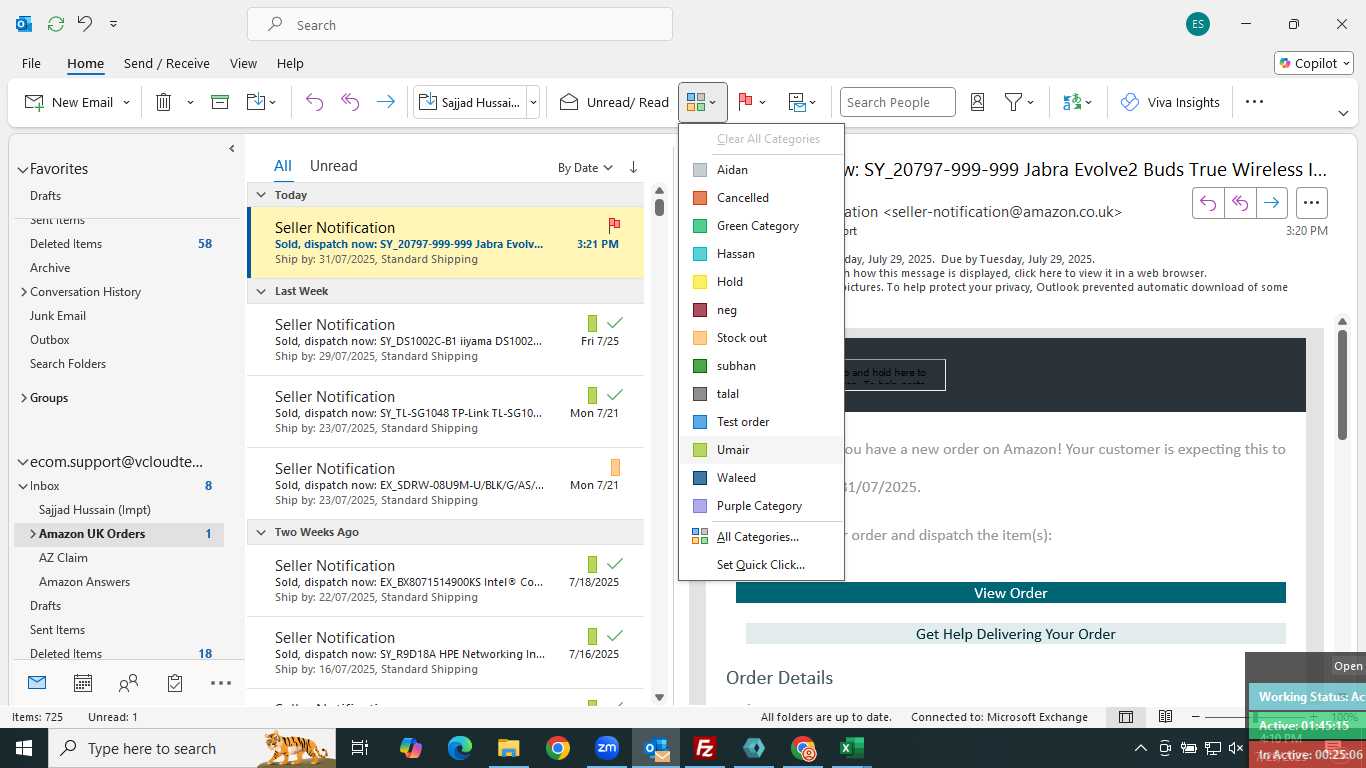Click Forward icon in reading pane
Screen dimensions: 1366x768
click(1271, 203)
